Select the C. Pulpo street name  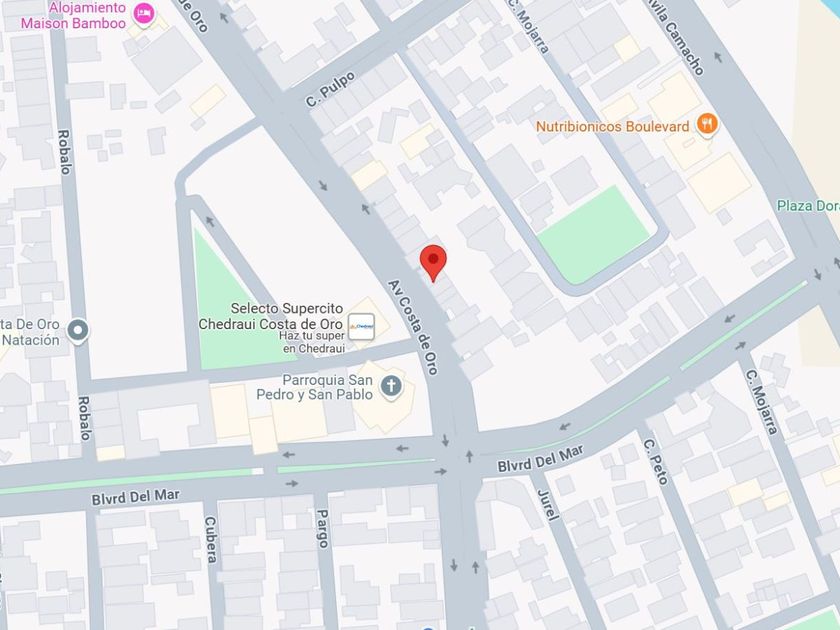click(330, 89)
